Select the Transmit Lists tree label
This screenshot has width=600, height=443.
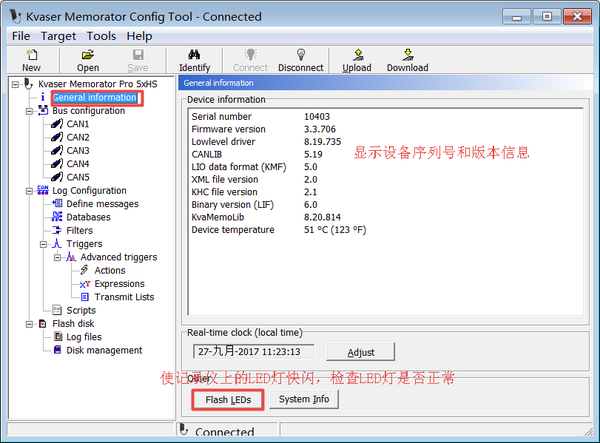[124, 297]
